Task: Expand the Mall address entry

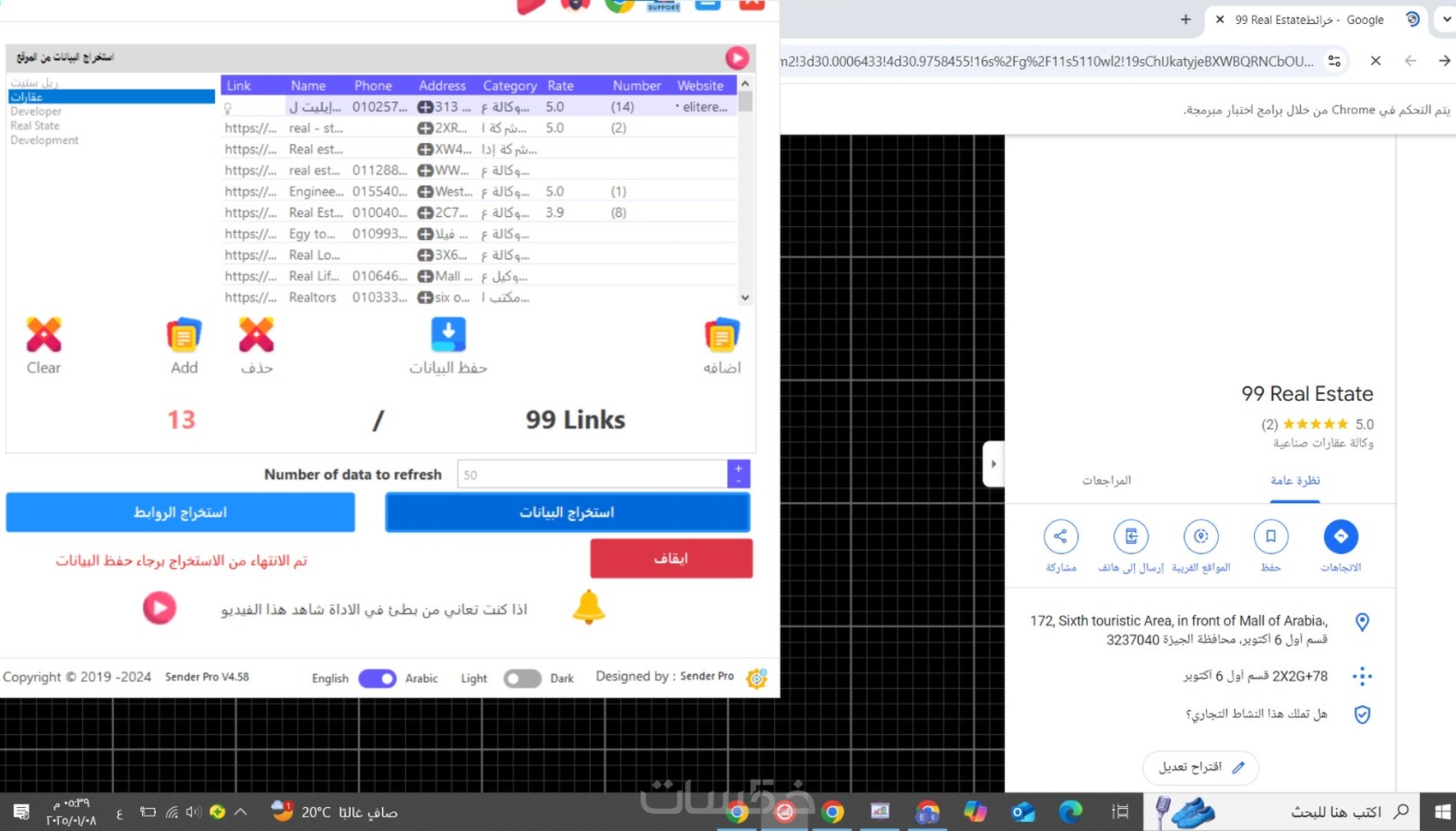Action: pos(425,277)
